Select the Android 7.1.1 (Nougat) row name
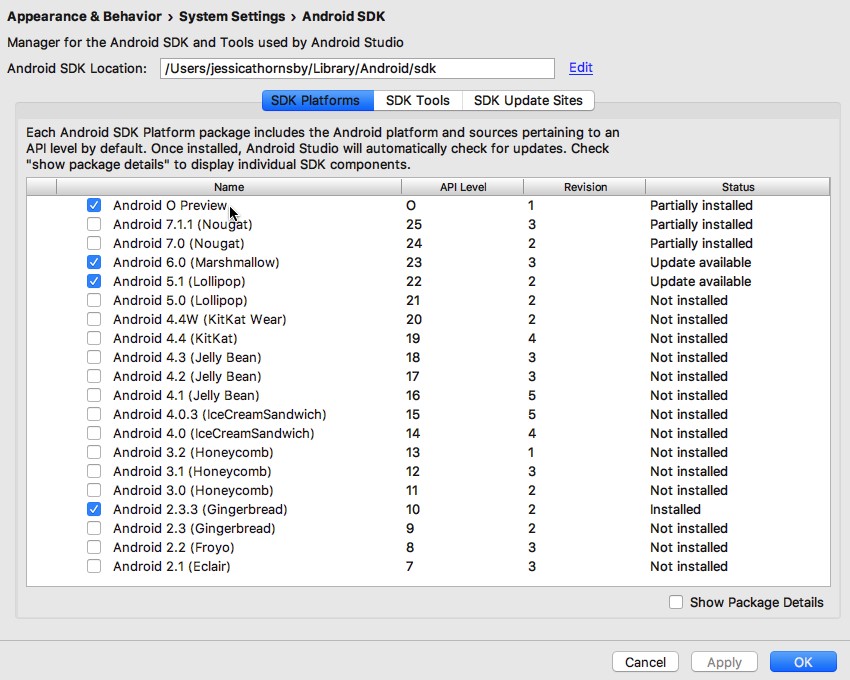The image size is (850, 680). 183,224
